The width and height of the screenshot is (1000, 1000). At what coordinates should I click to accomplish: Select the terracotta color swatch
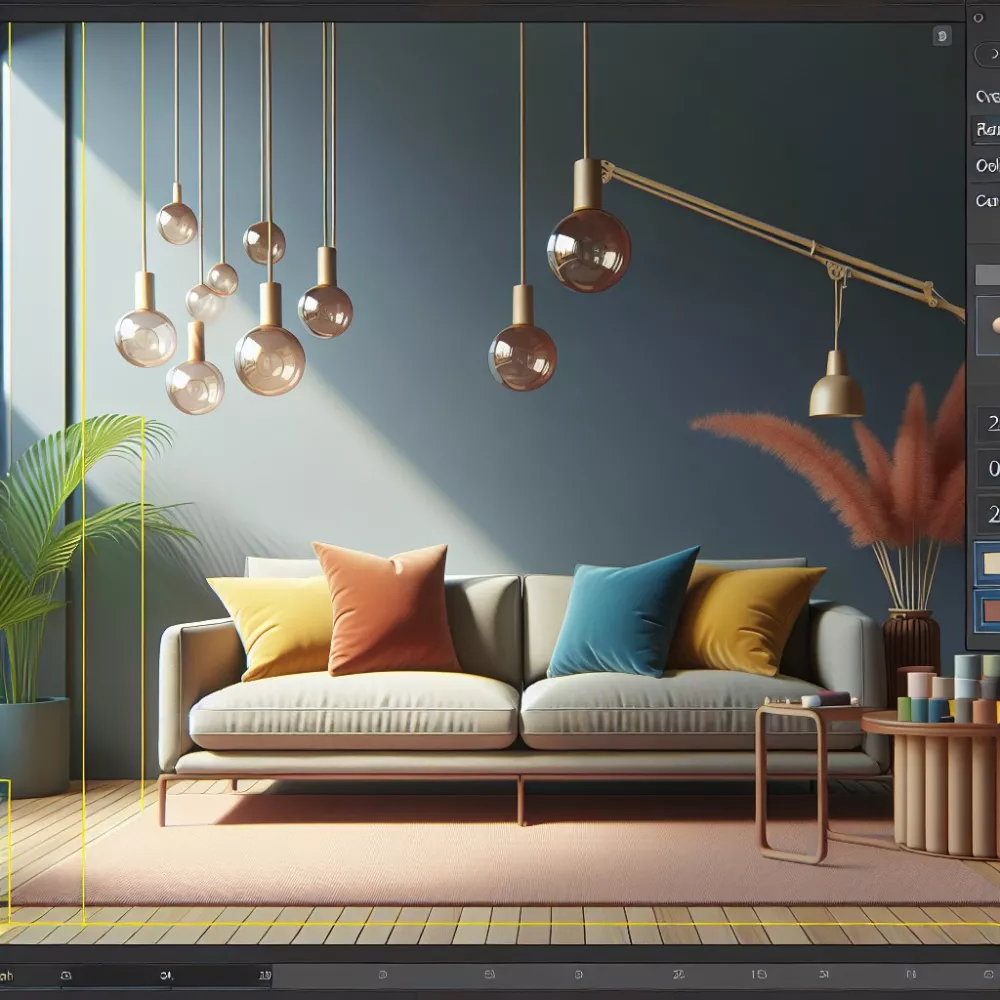988,609
